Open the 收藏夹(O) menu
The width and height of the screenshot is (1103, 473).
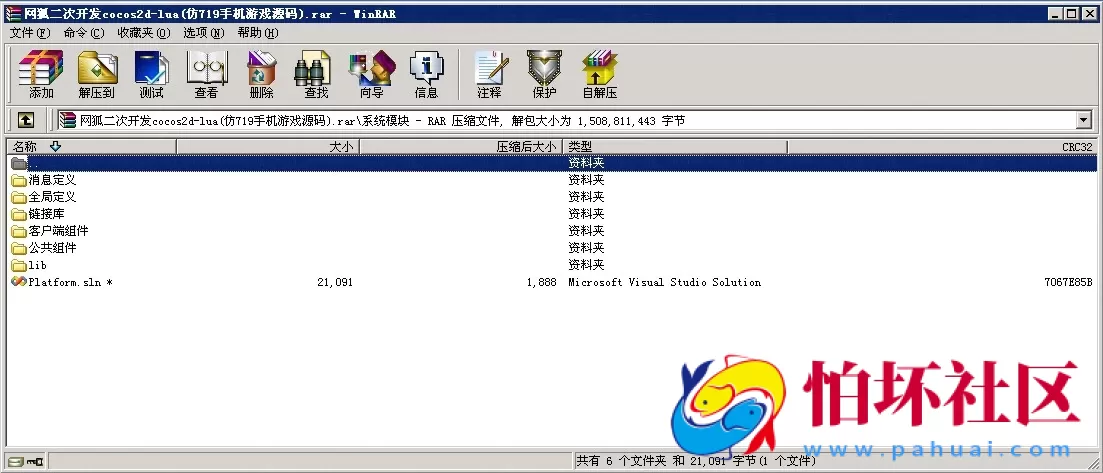[144, 32]
